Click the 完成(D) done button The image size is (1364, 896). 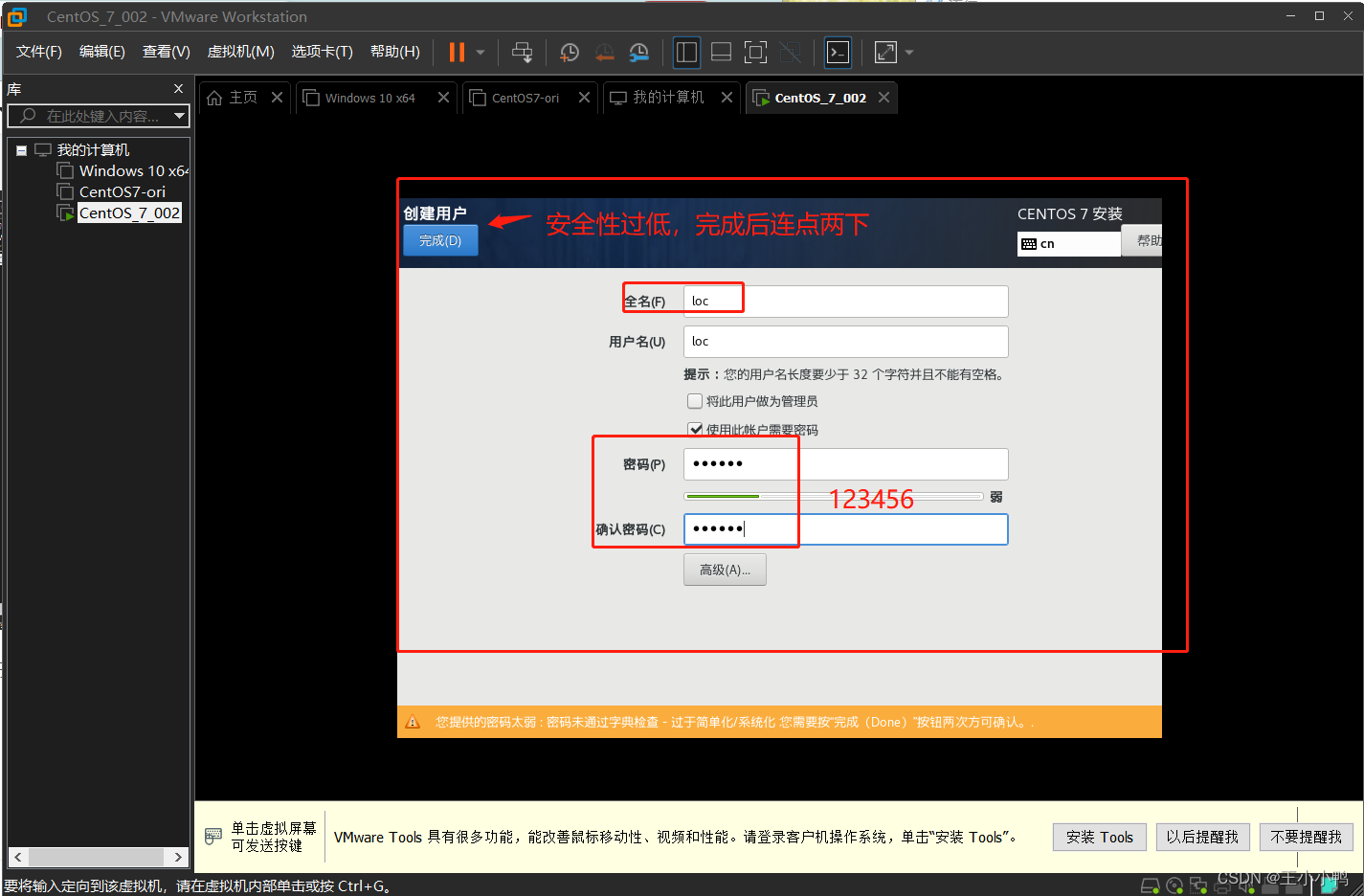[440, 240]
